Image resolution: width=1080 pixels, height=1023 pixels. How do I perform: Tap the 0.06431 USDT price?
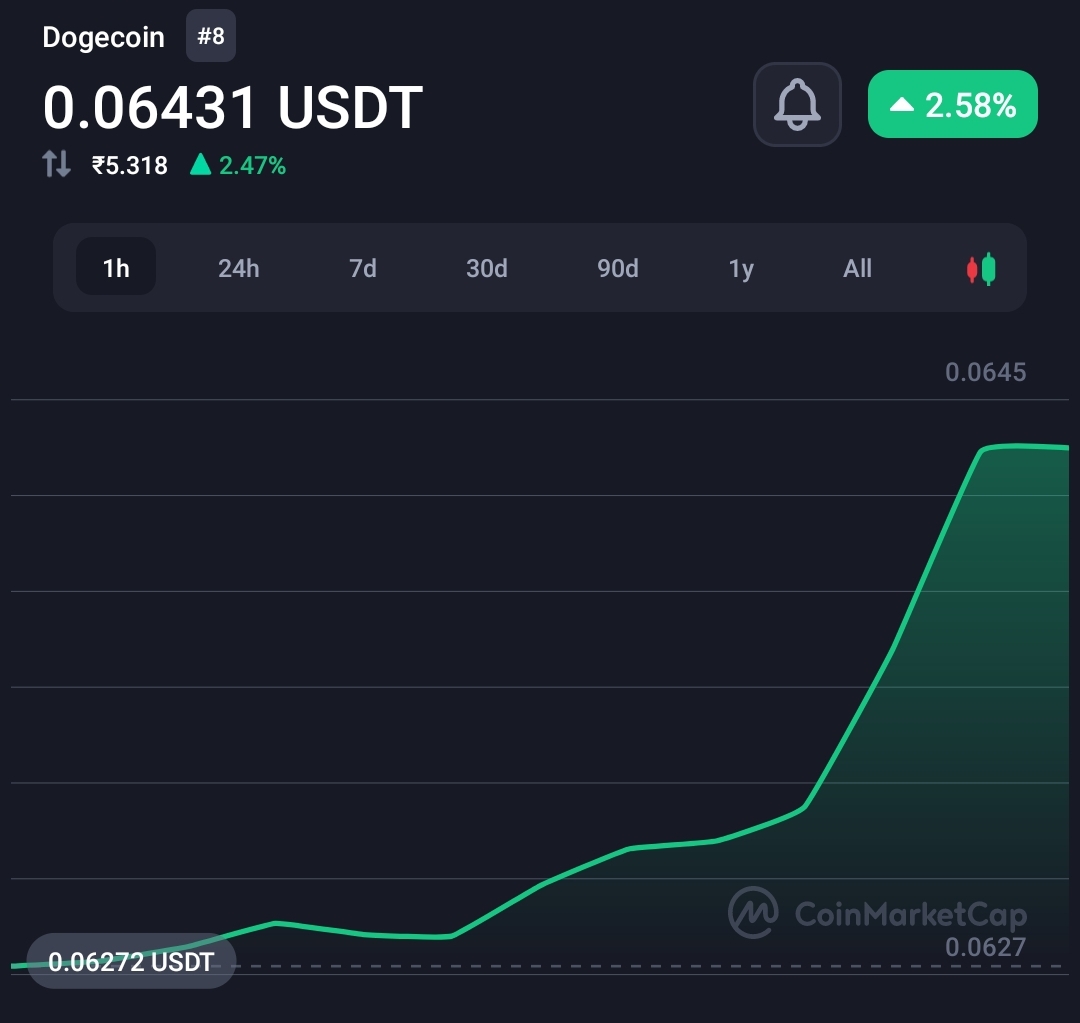(233, 107)
